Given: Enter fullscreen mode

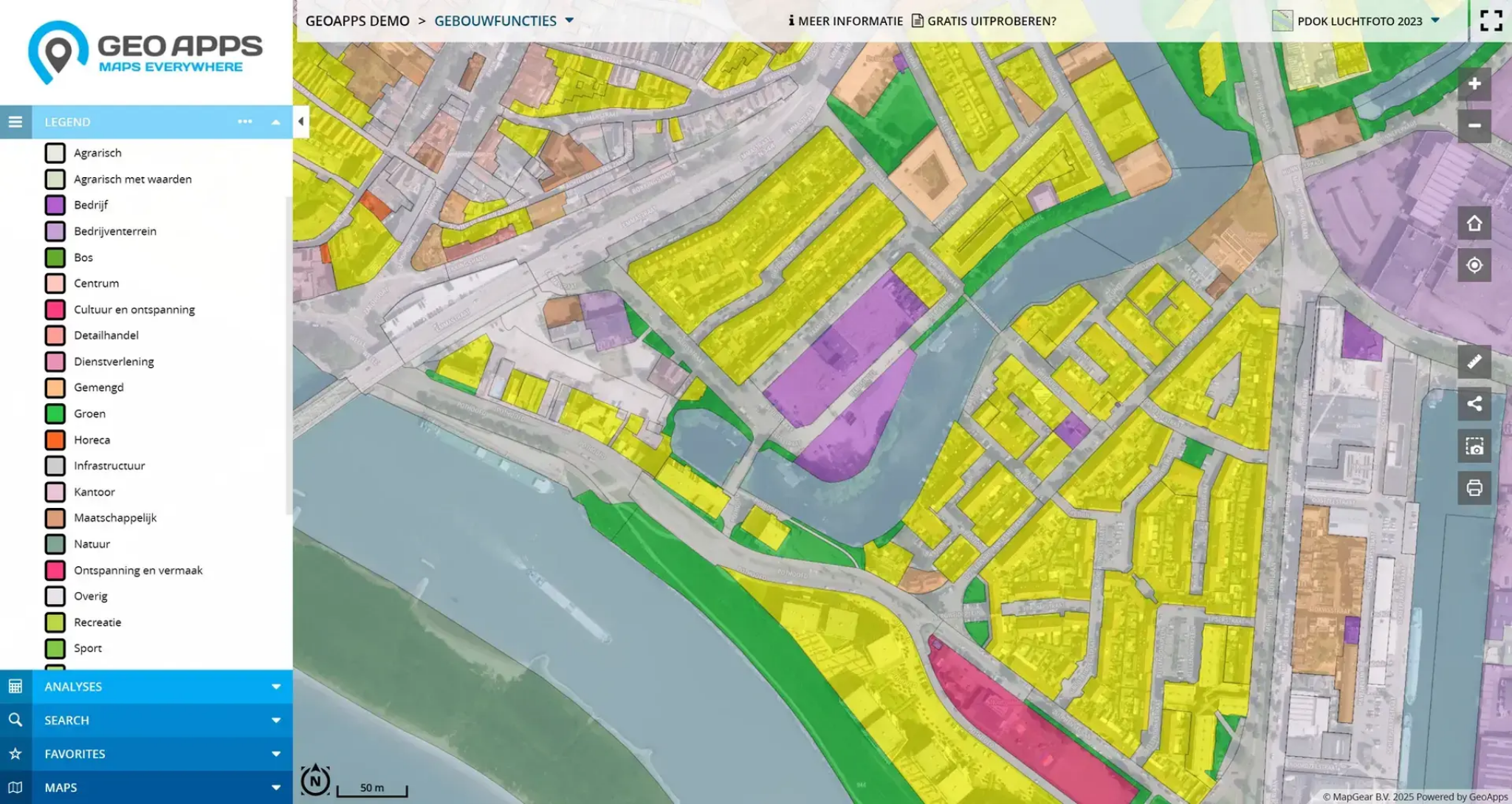Looking at the screenshot, I should point(1491,21).
